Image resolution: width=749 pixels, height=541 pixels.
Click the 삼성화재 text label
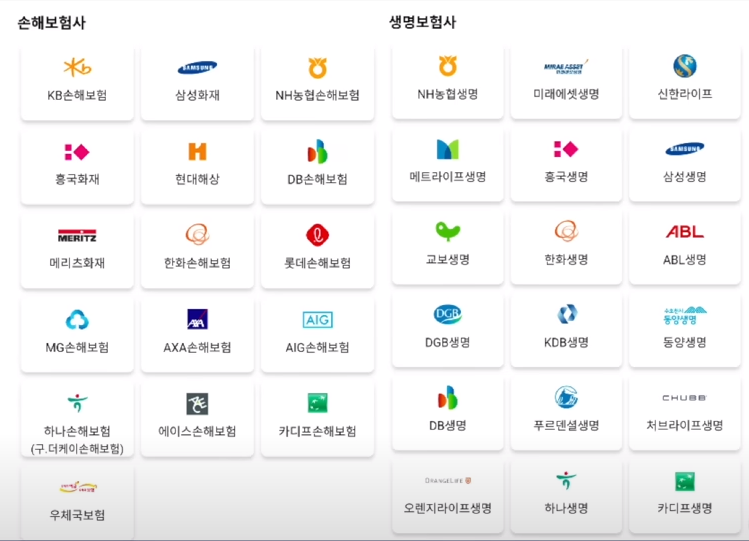tap(197, 95)
